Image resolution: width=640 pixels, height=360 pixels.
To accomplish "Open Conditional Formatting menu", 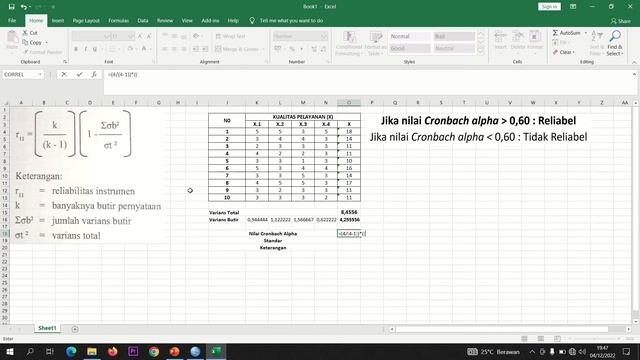I will click(x=349, y=43).
